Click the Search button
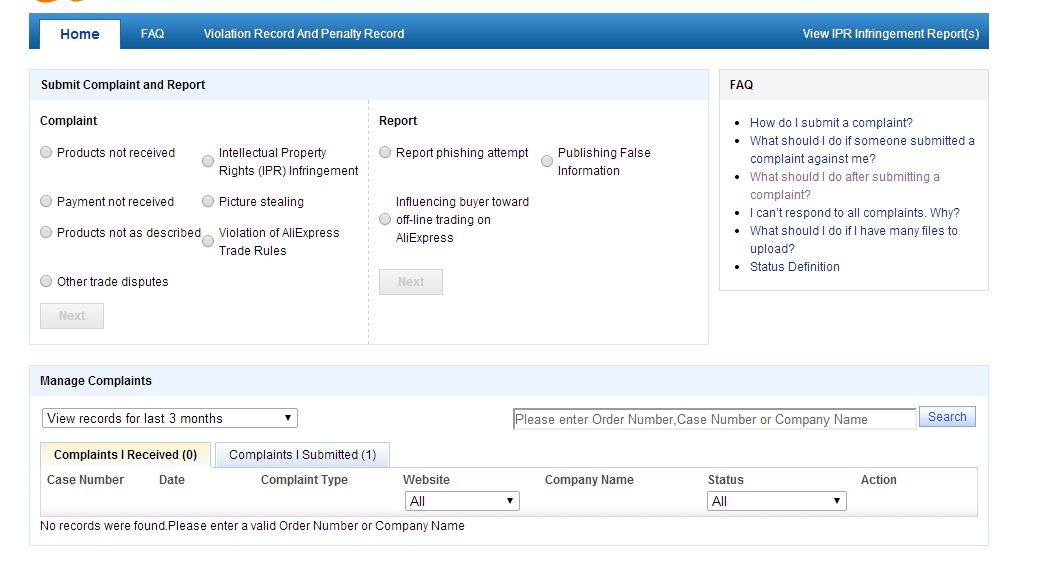Image resolution: width=1057 pixels, height=561 pixels. pos(947,417)
